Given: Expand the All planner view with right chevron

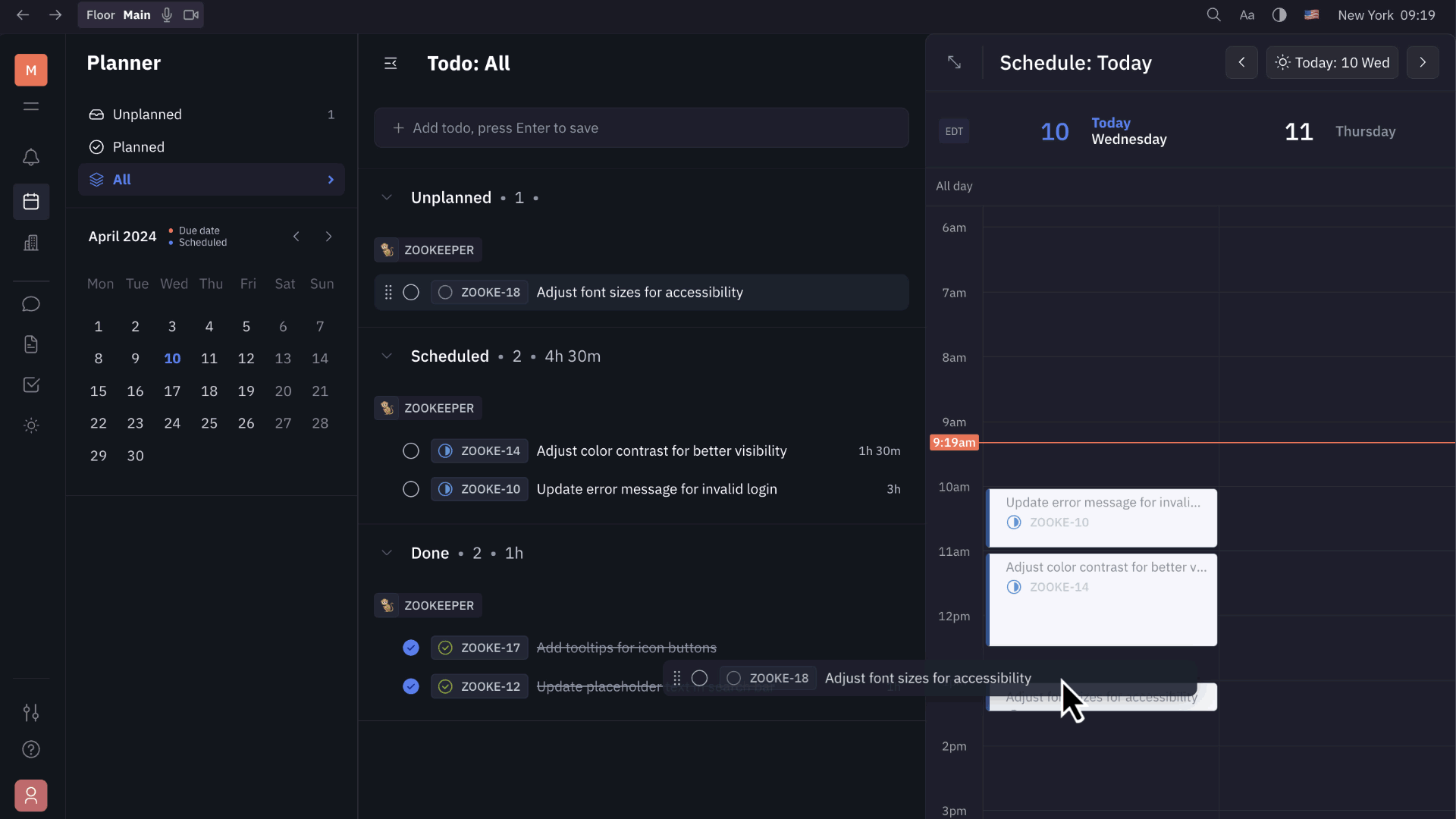Looking at the screenshot, I should click(331, 180).
